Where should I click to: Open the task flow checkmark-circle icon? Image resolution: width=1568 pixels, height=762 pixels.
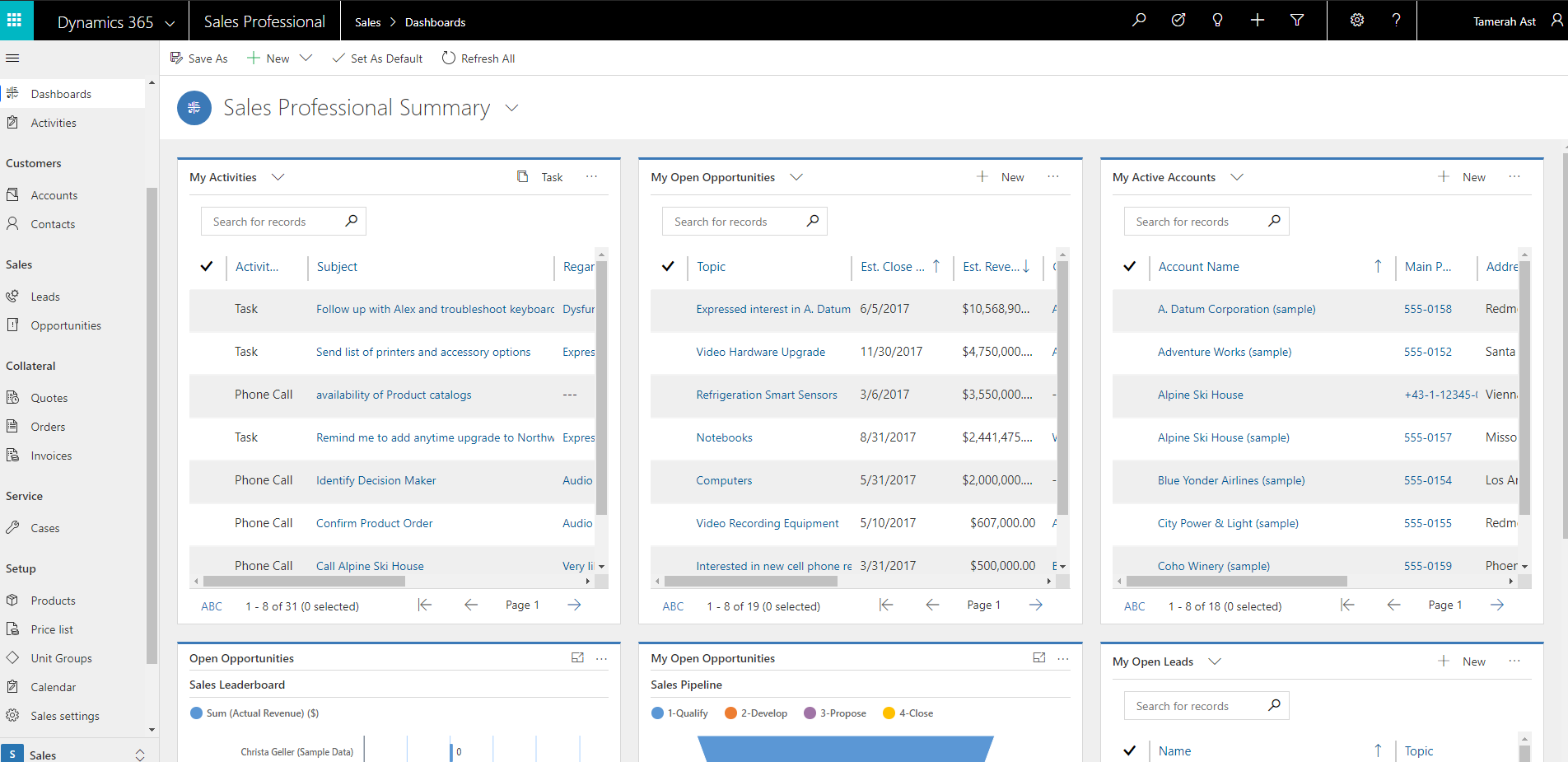click(1178, 21)
